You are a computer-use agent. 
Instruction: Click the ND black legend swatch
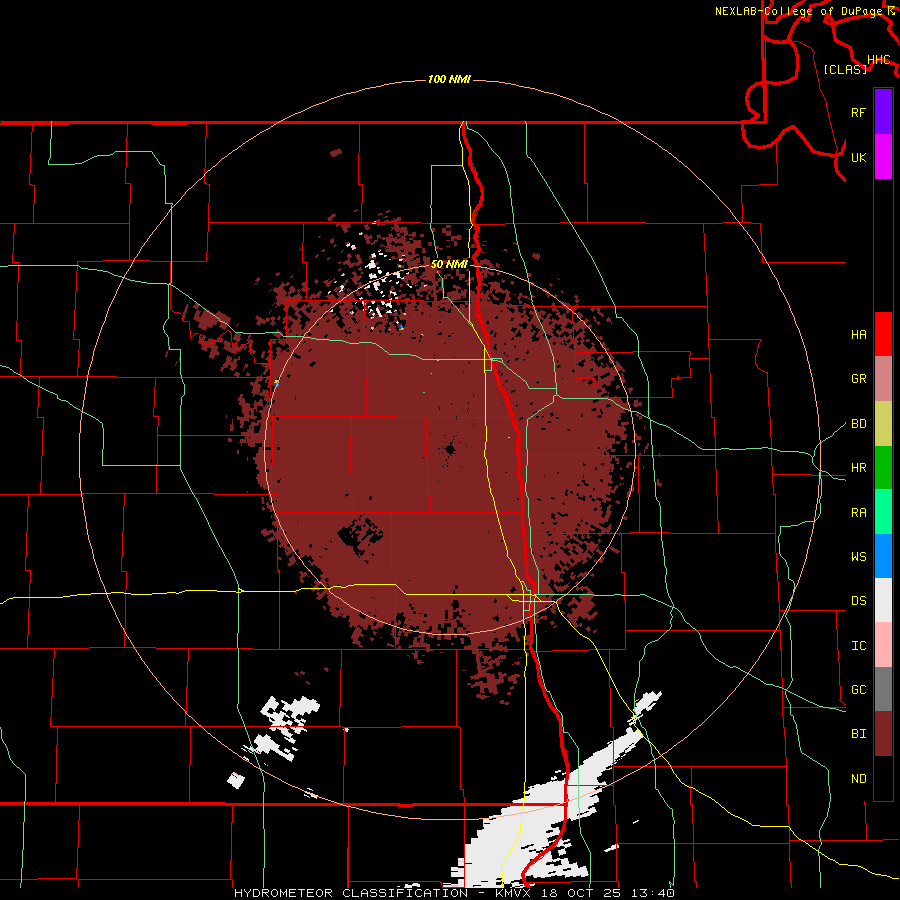883,778
